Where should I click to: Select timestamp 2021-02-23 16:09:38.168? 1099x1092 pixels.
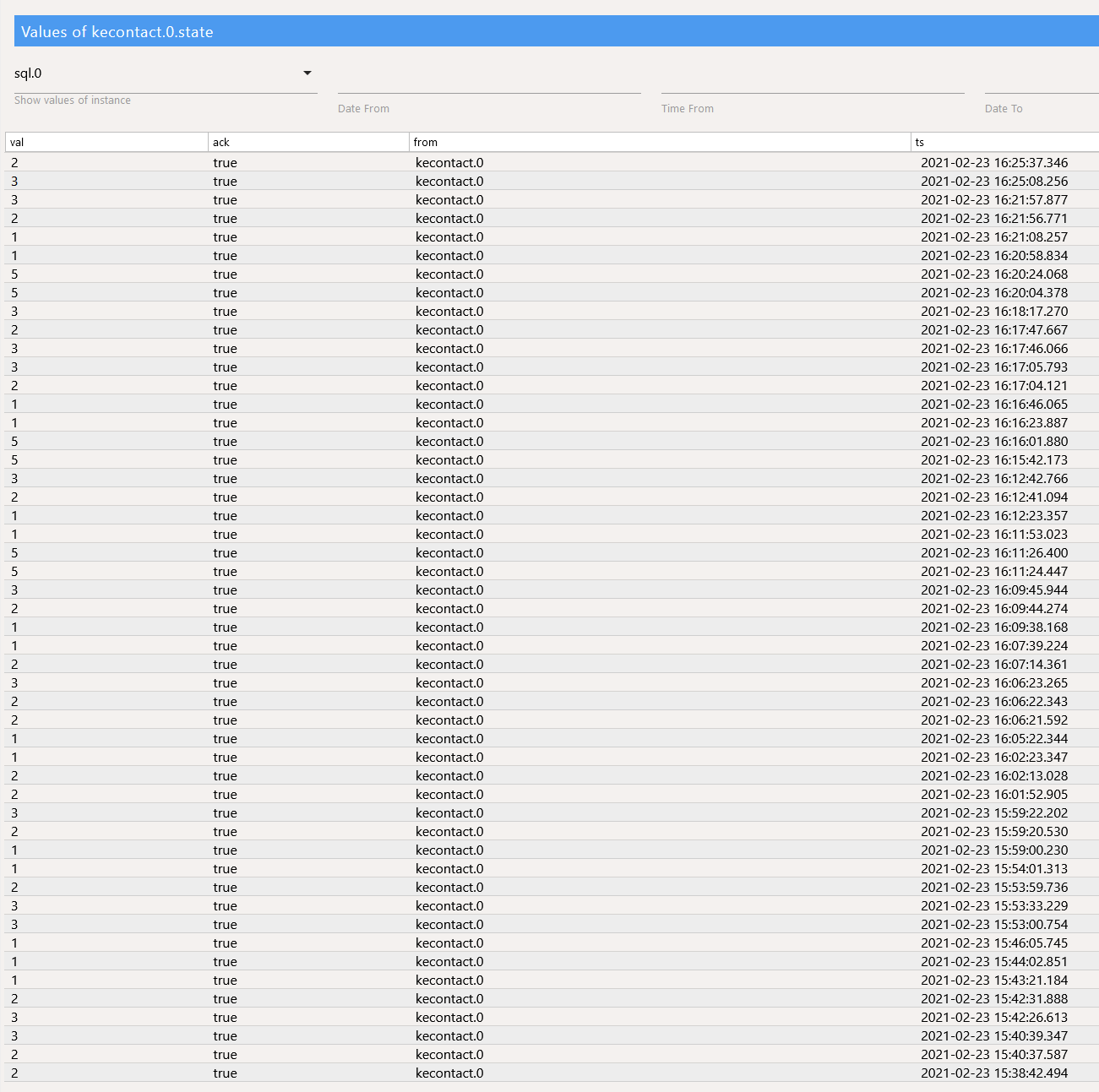coord(994,627)
